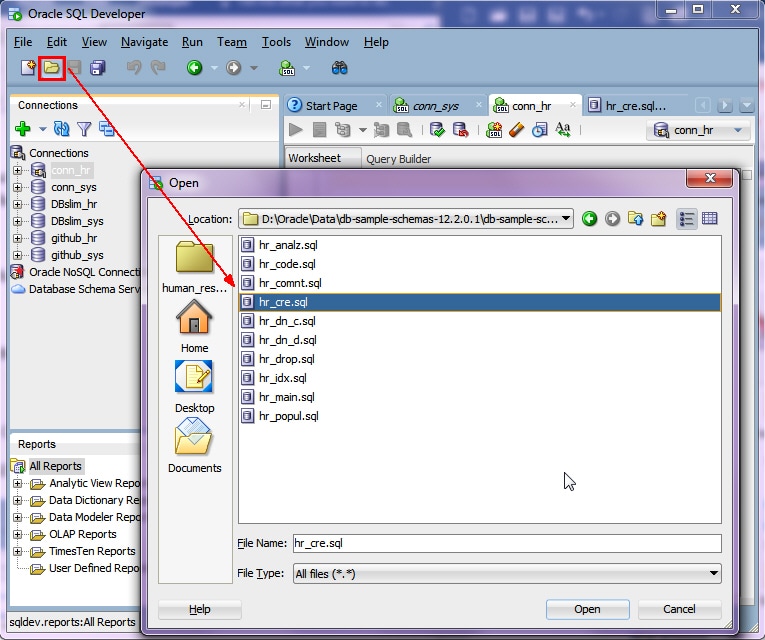Image resolution: width=765 pixels, height=640 pixels.
Task: Open the Team menu
Action: (232, 42)
